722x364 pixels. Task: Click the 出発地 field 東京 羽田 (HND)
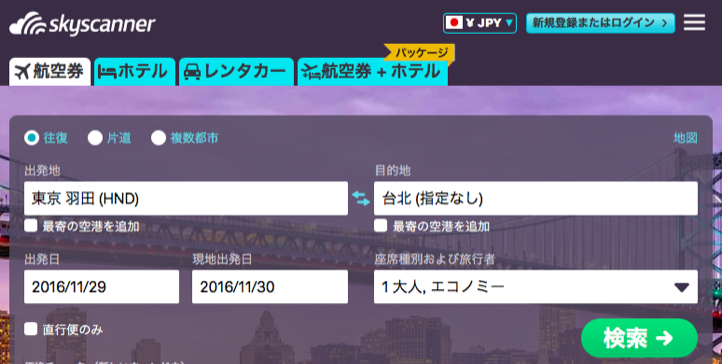(x=186, y=198)
